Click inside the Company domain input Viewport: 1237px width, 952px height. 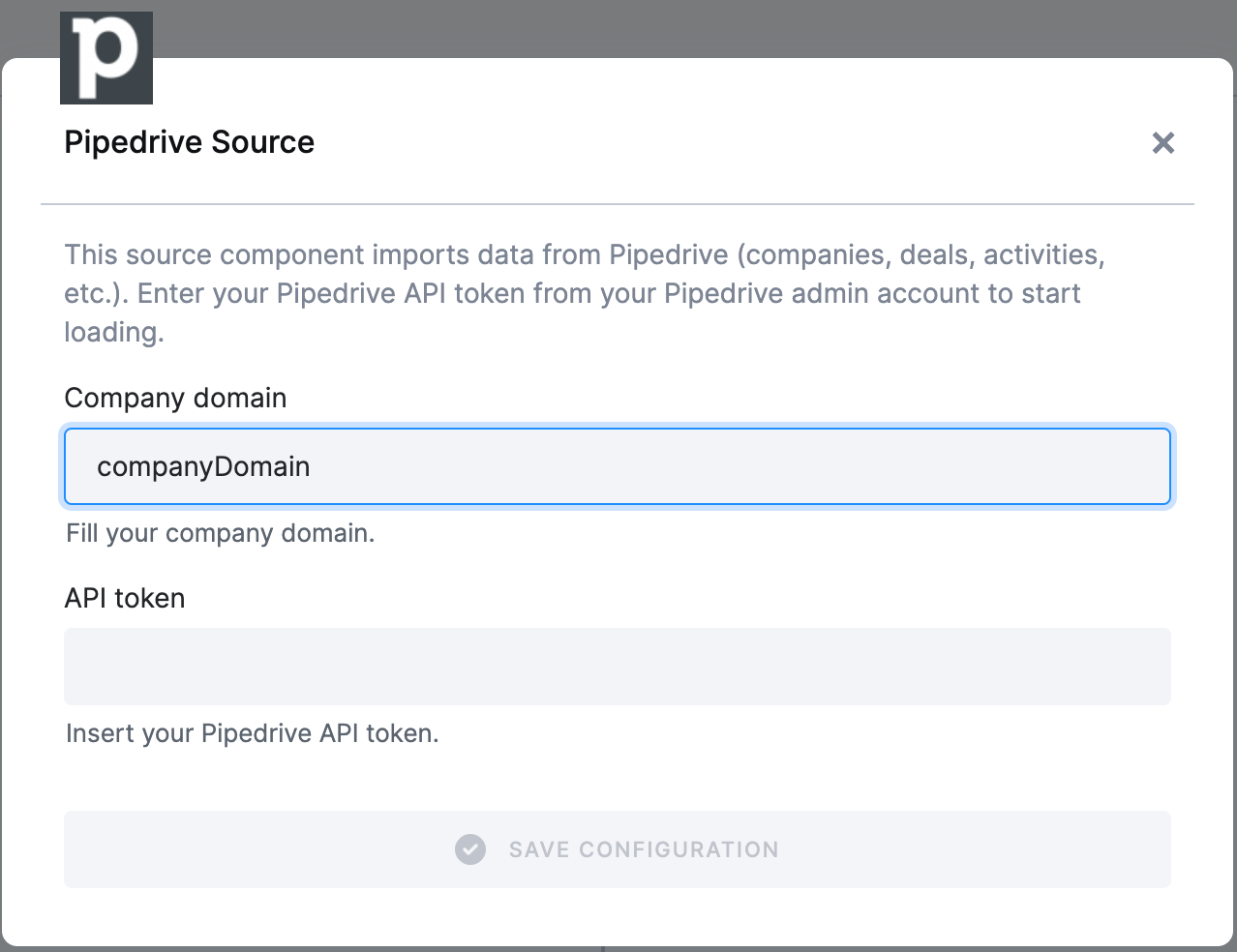click(x=617, y=466)
